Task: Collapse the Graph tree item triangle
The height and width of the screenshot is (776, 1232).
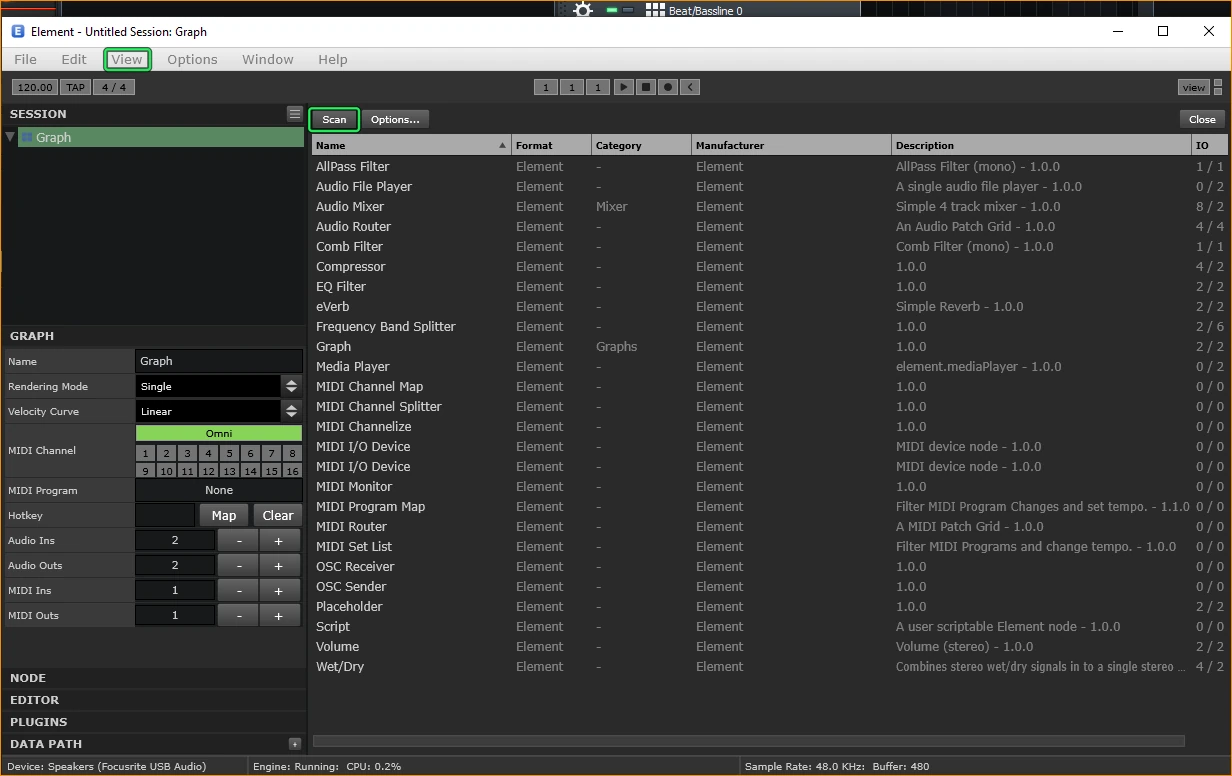Action: (11, 137)
